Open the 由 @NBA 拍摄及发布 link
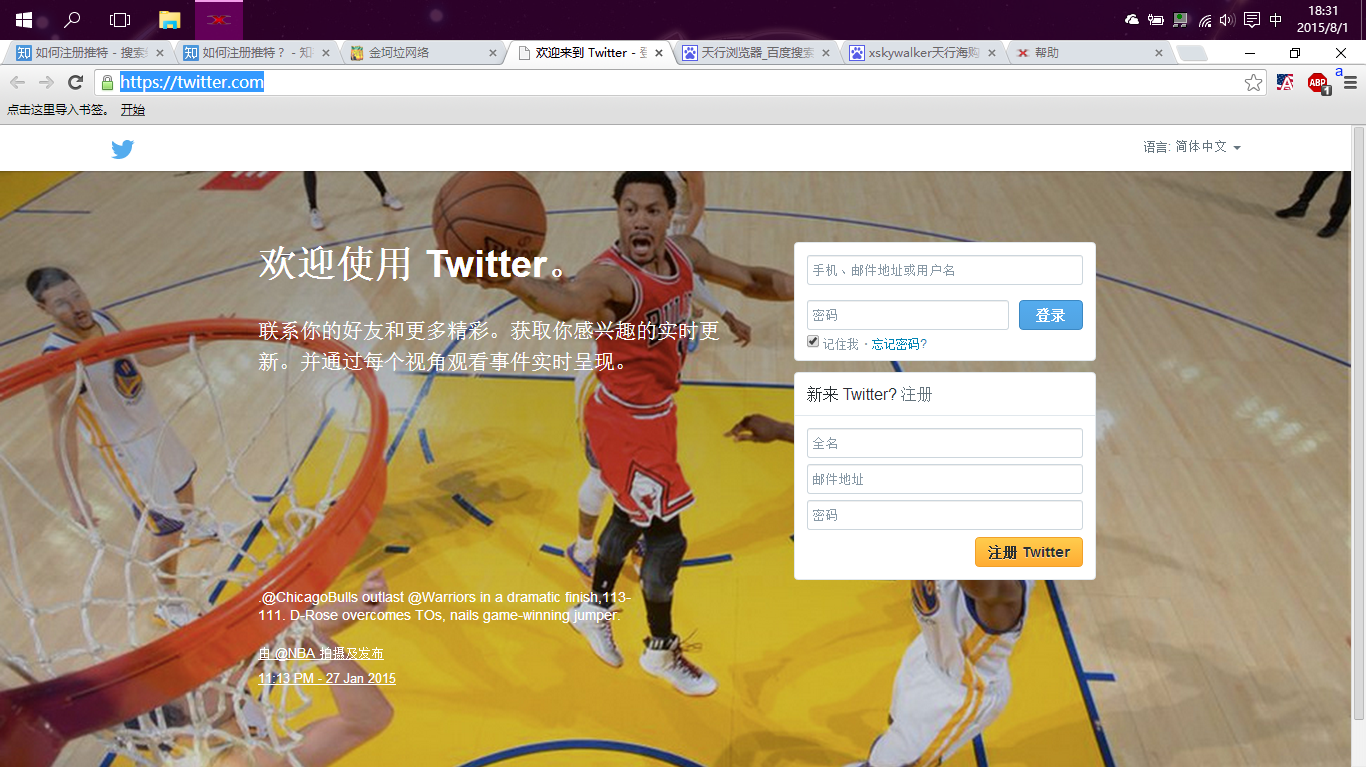This screenshot has height=768, width=1366. coord(321,654)
